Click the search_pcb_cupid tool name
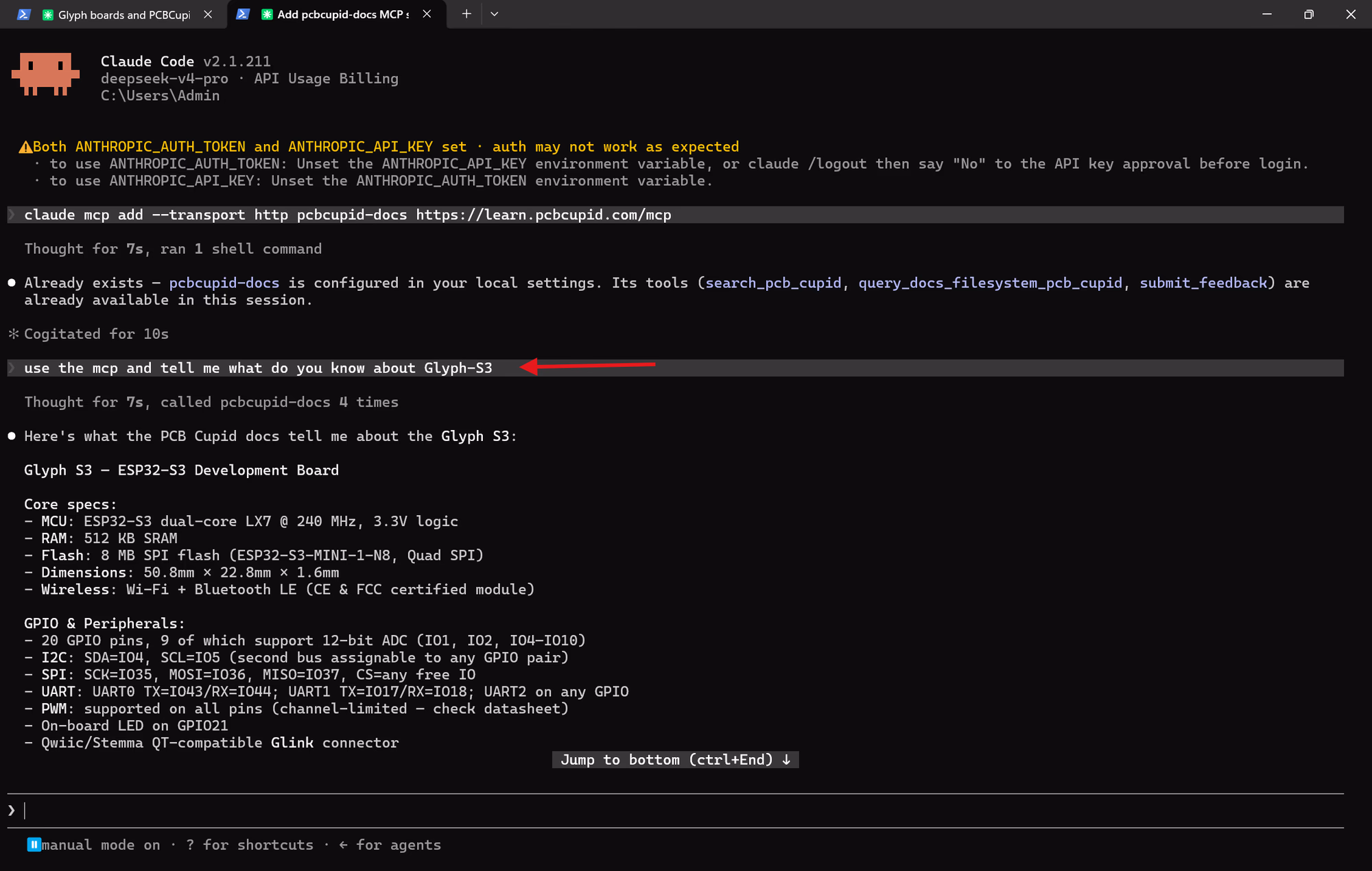The image size is (1372, 871). tap(773, 283)
